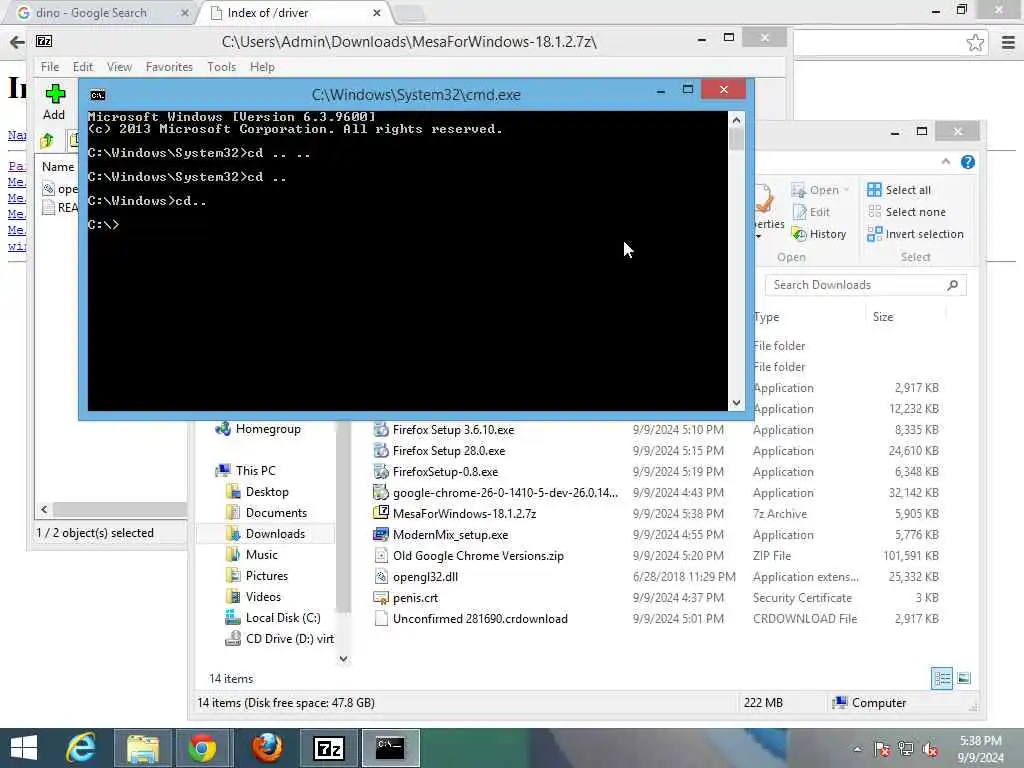Switch to cmd taskbar button
This screenshot has width=1024, height=768.
391,748
